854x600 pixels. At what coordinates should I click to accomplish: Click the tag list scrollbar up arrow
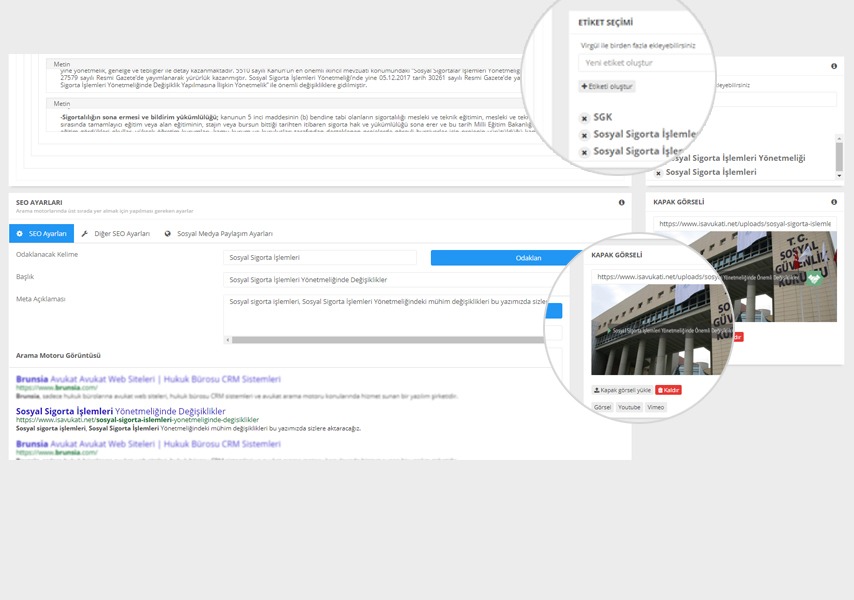pos(839,139)
